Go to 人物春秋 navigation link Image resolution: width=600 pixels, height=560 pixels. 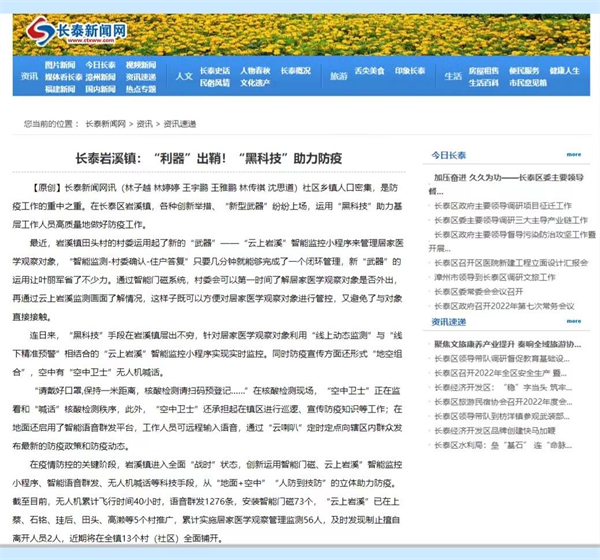click(255, 71)
